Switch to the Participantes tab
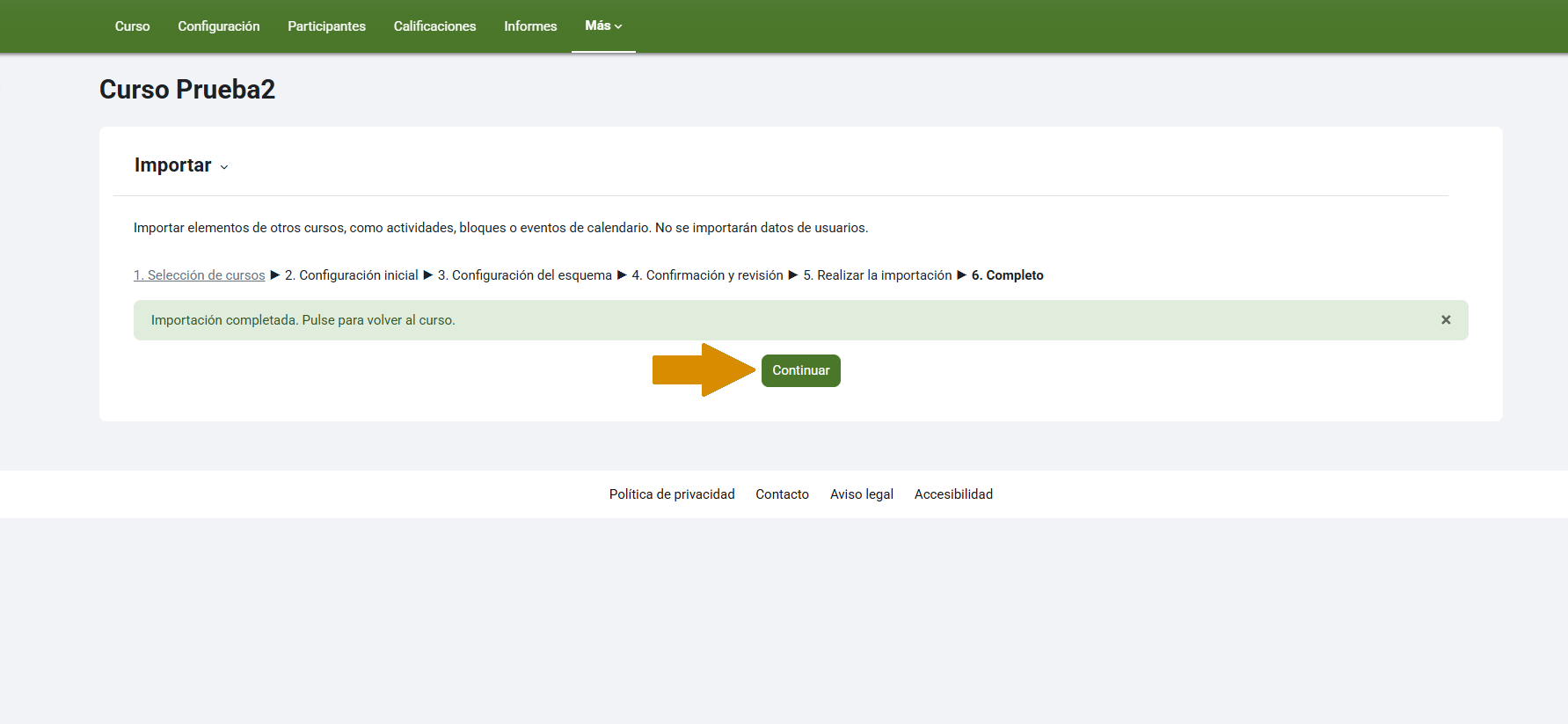This screenshot has width=1568, height=724. (326, 26)
